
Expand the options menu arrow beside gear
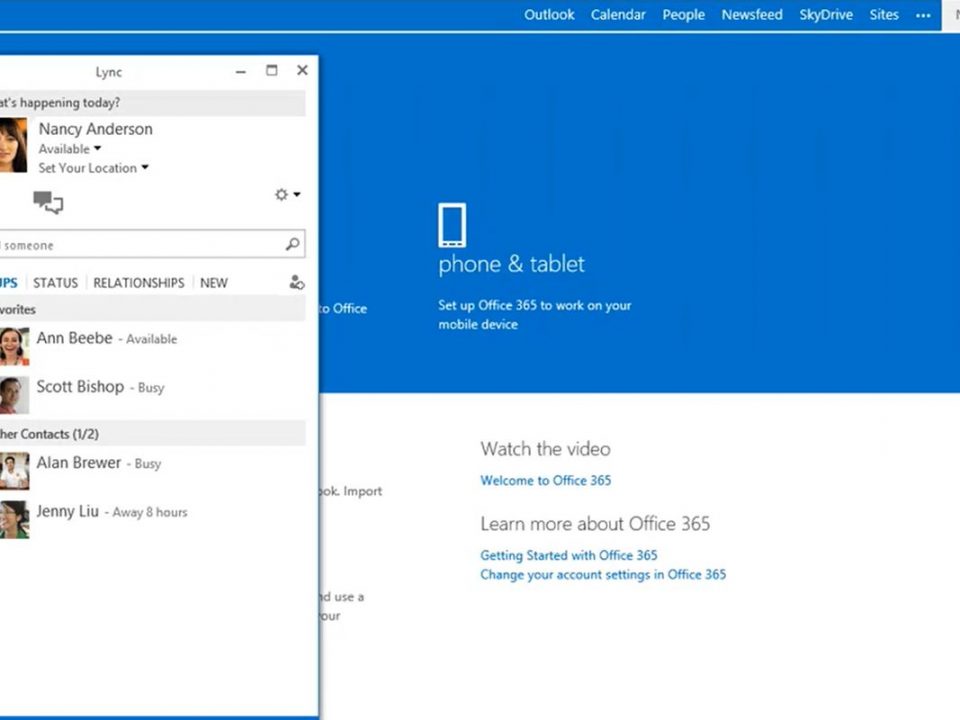point(297,195)
